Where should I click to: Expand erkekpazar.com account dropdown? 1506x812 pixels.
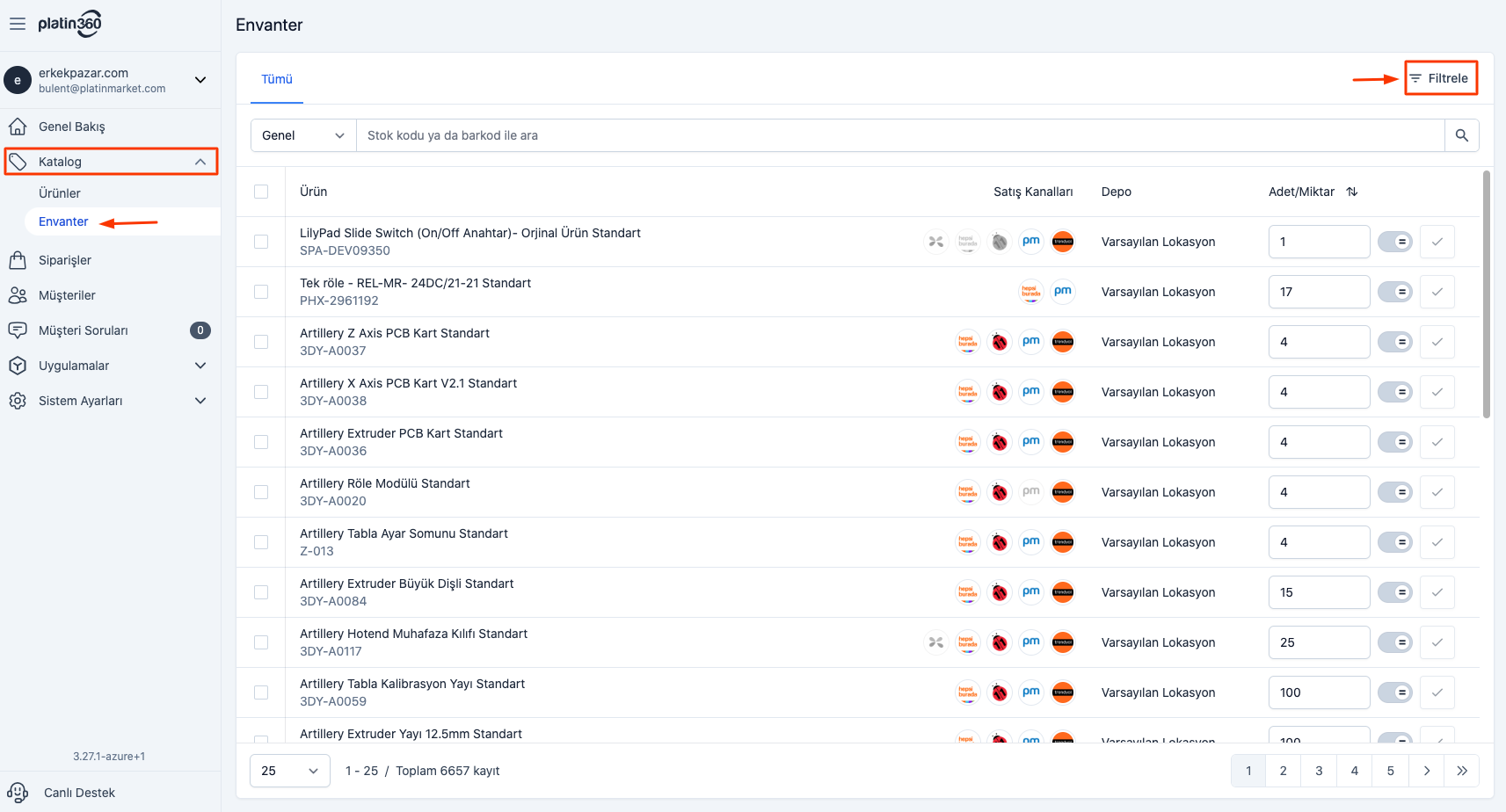[200, 80]
